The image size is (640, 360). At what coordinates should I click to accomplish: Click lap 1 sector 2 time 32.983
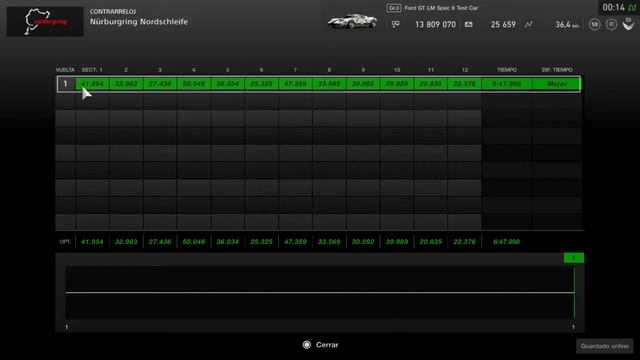[126, 84]
